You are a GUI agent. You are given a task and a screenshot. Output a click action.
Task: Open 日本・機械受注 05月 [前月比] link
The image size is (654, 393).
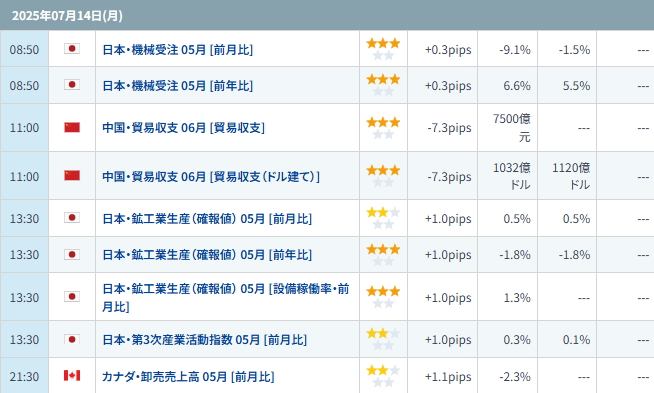pos(178,50)
